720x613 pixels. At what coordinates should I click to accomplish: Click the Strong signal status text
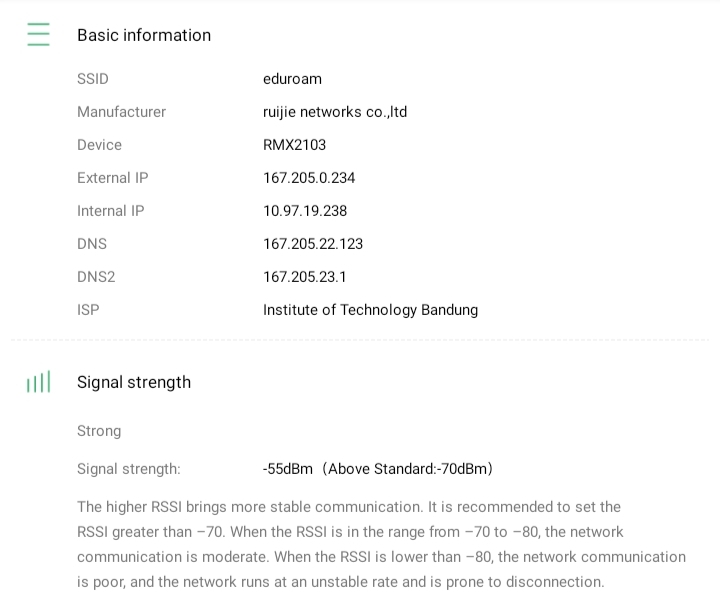[99, 431]
